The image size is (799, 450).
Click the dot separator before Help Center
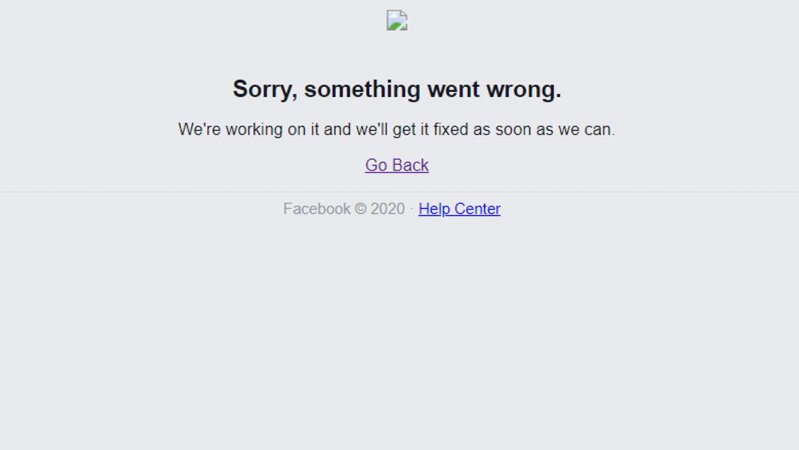412,209
